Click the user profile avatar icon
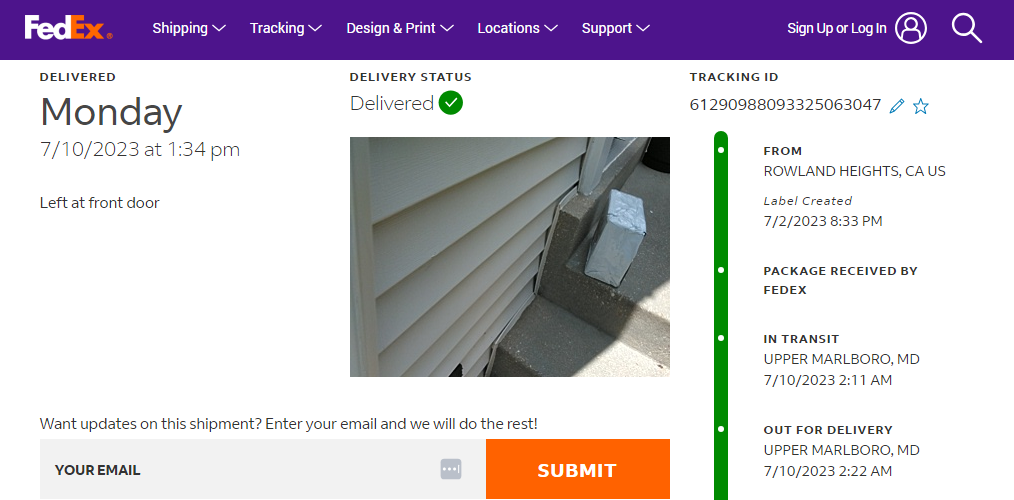The image size is (1014, 500). click(911, 28)
